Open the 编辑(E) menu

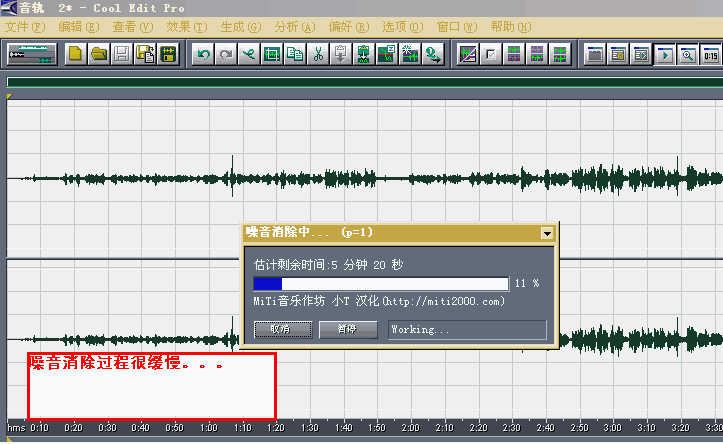pyautogui.click(x=79, y=27)
